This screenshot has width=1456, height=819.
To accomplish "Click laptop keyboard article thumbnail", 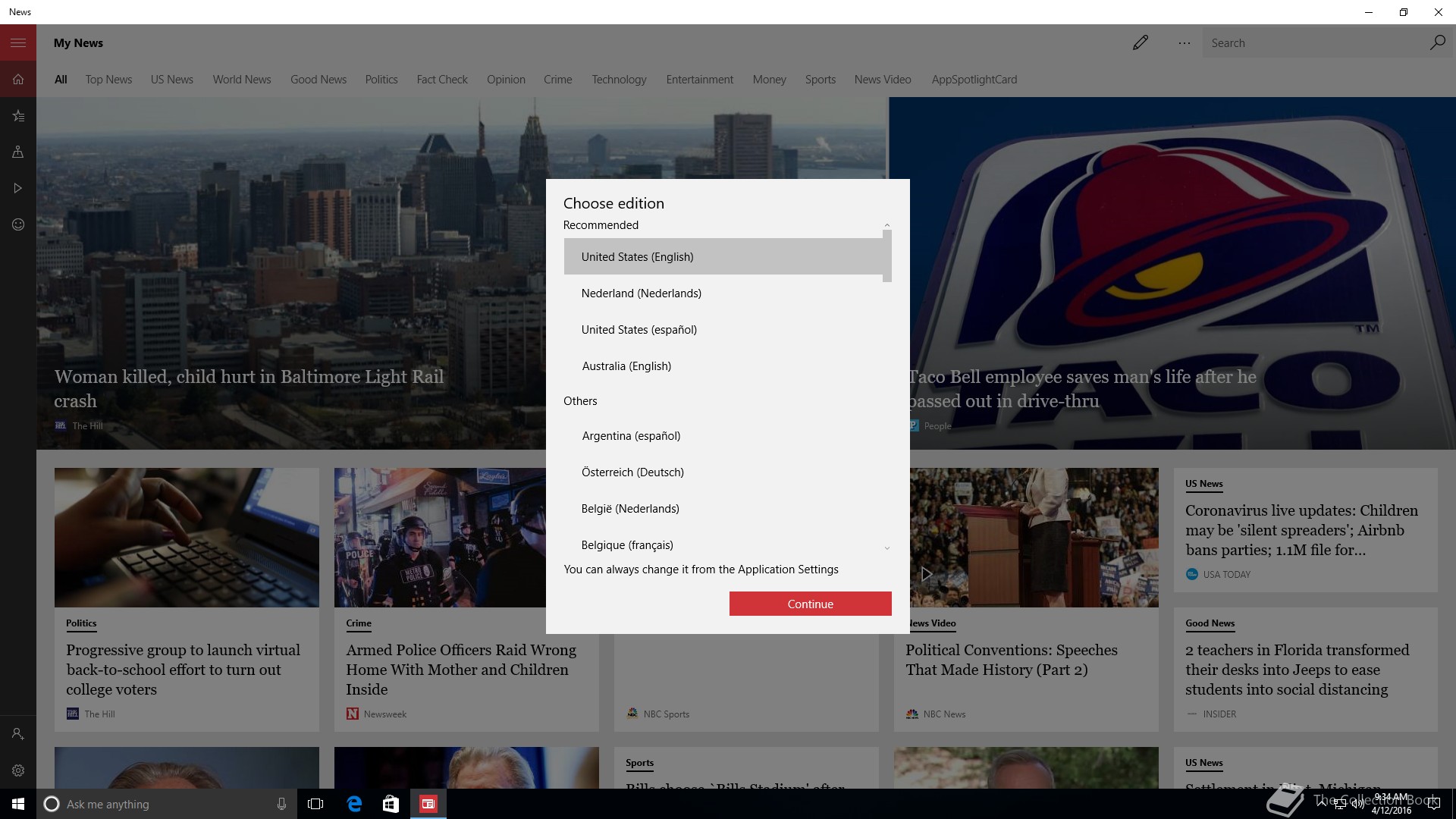I will [187, 537].
